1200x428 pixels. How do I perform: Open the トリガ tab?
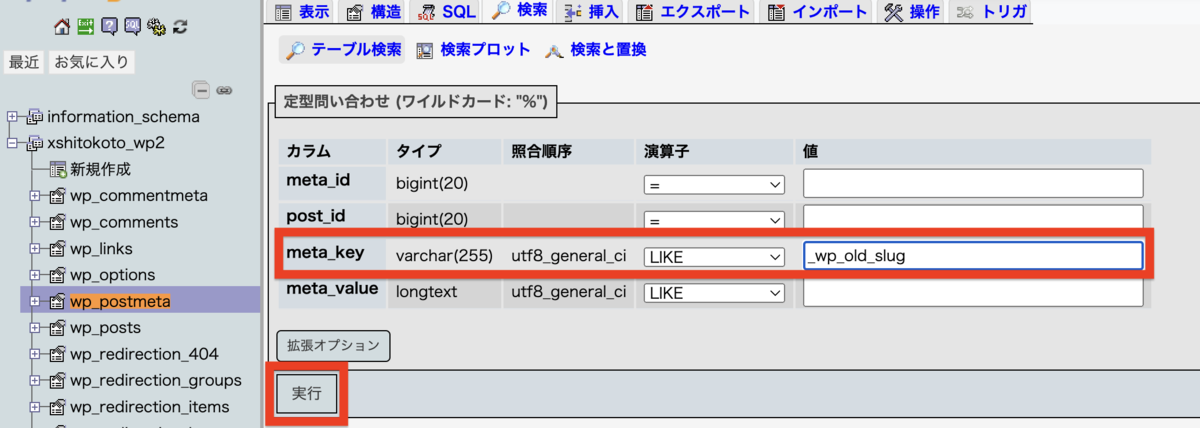[990, 12]
